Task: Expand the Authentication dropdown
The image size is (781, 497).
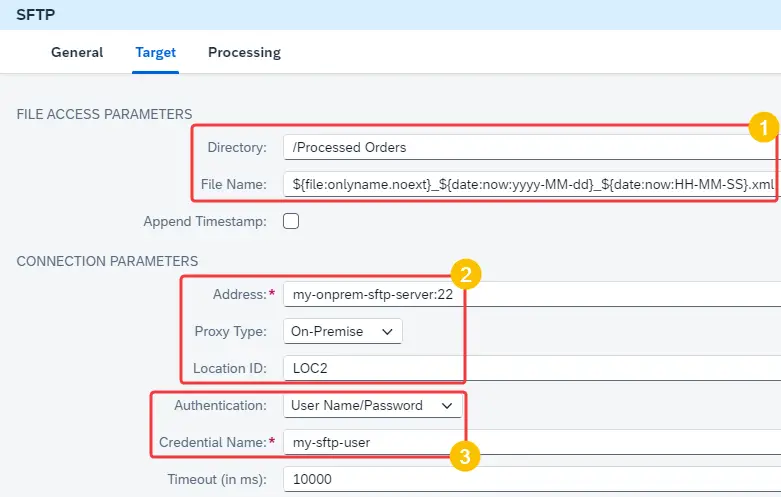Action: tap(373, 405)
